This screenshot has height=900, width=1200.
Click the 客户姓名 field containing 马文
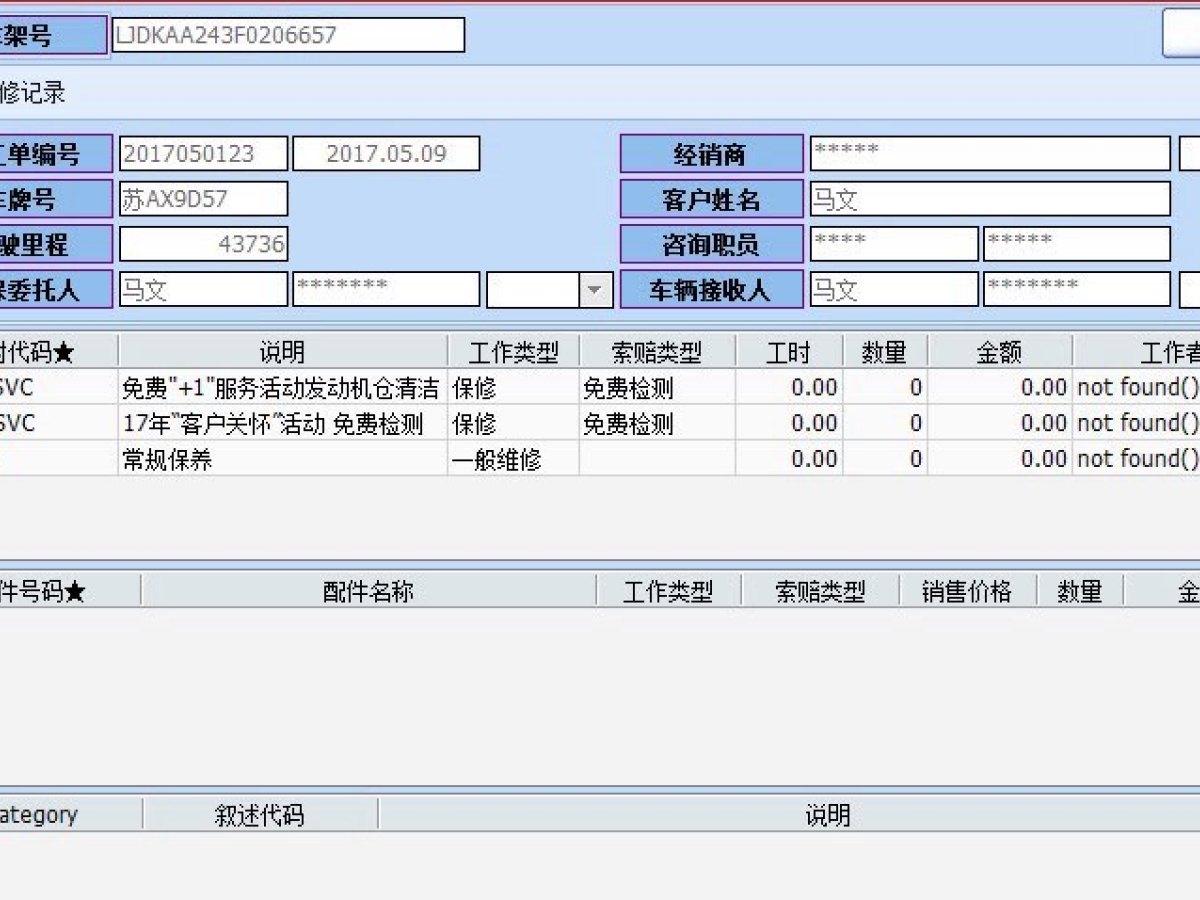coord(989,199)
